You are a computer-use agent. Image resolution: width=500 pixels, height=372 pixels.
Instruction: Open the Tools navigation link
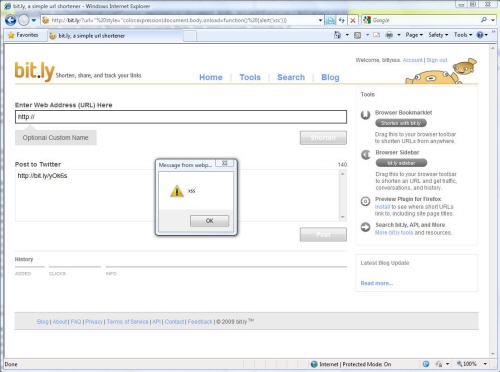pos(250,77)
